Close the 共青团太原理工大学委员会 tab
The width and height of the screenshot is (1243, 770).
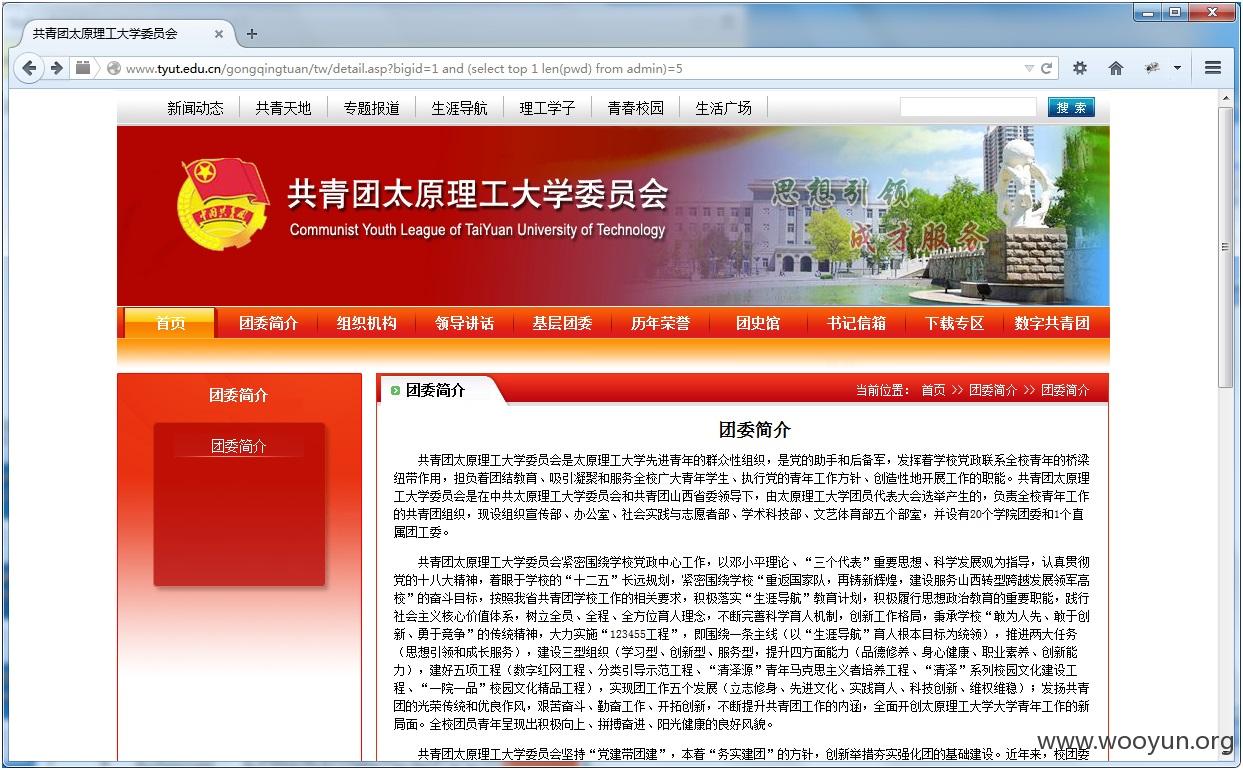click(x=219, y=33)
